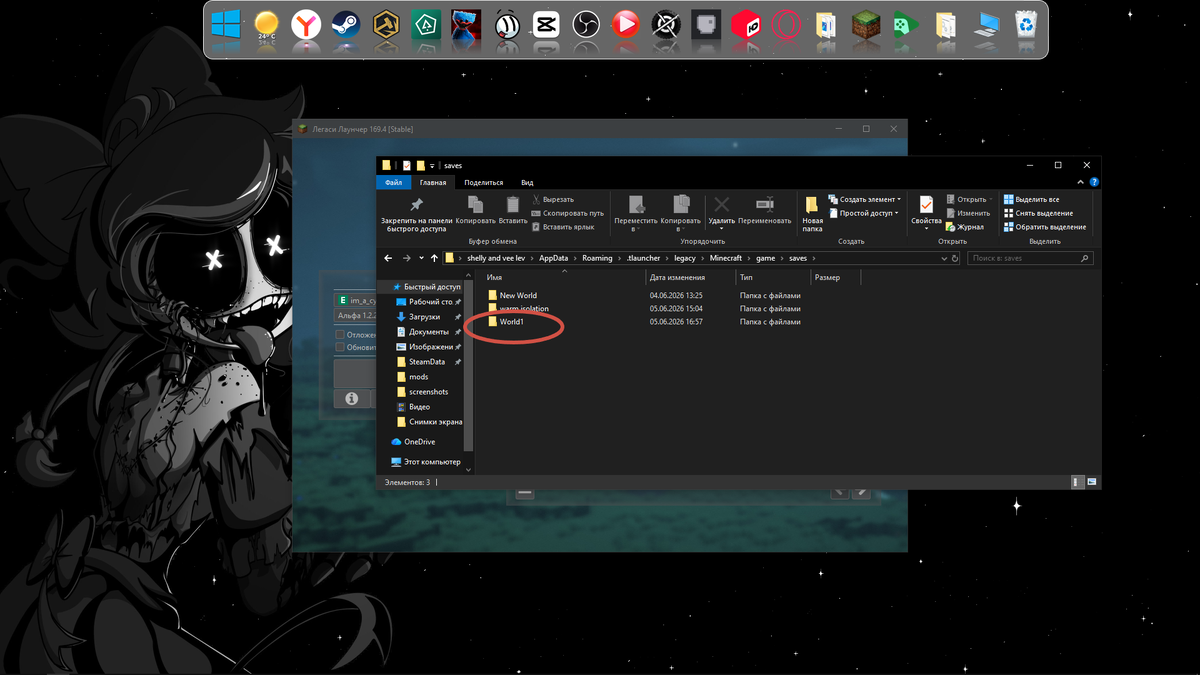Toggle the Обновит... checkbox in launcher

pyautogui.click(x=340, y=347)
